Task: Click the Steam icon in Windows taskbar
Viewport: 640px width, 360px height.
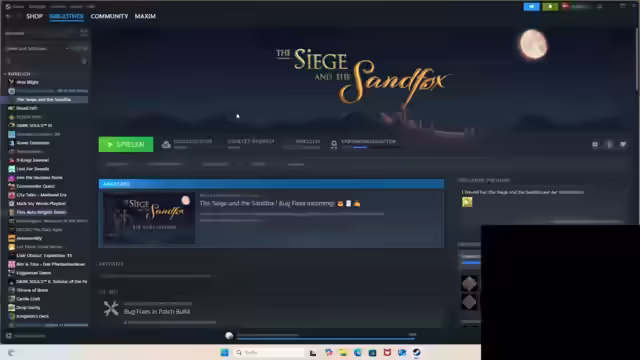Action: 416,352
